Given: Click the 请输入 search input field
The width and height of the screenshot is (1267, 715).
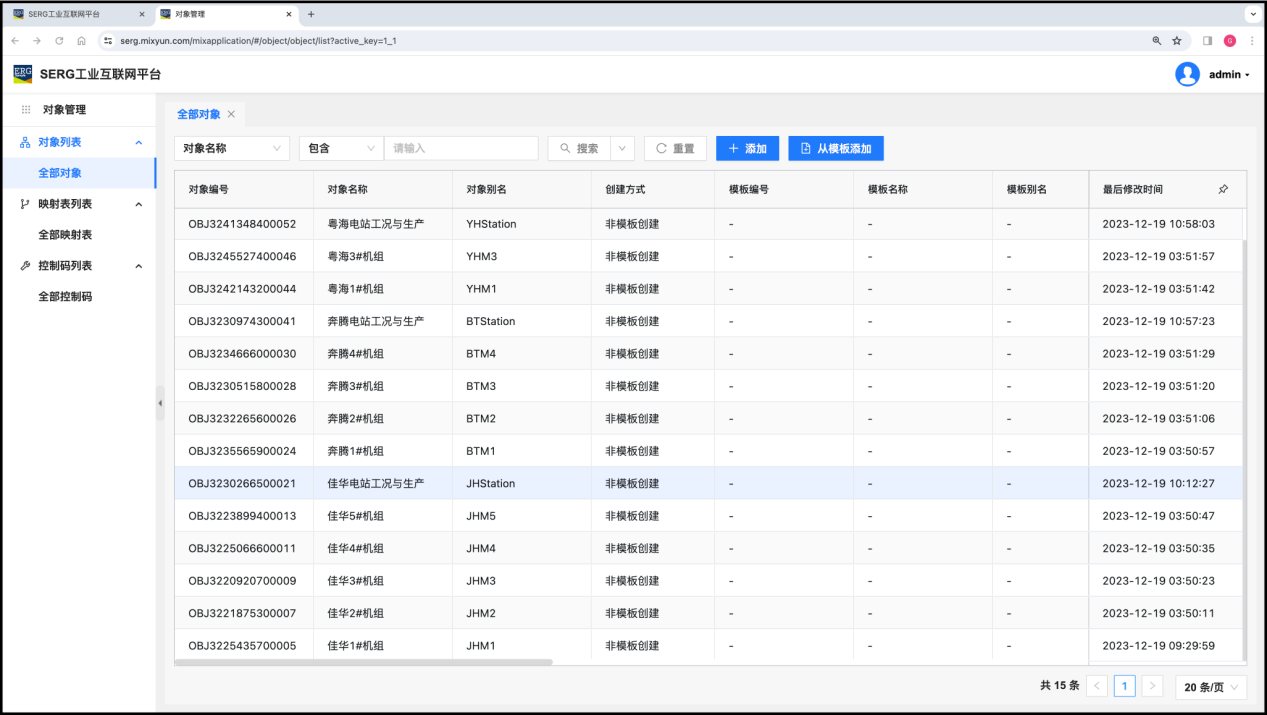Looking at the screenshot, I should point(461,148).
